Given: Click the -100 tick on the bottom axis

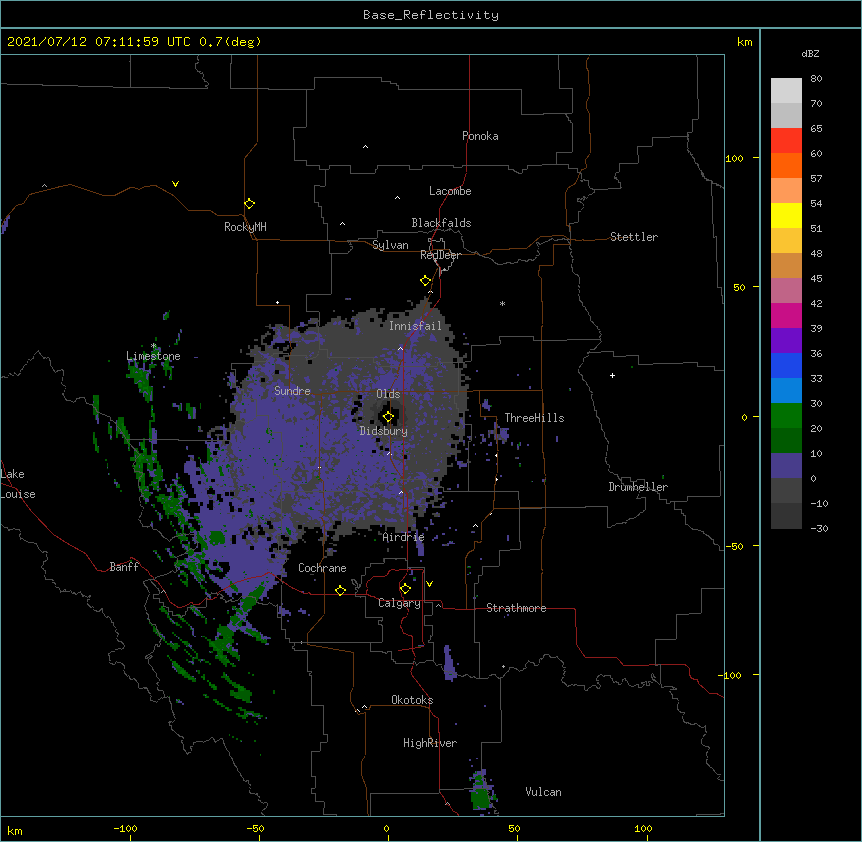Looking at the screenshot, I should click(x=125, y=828).
